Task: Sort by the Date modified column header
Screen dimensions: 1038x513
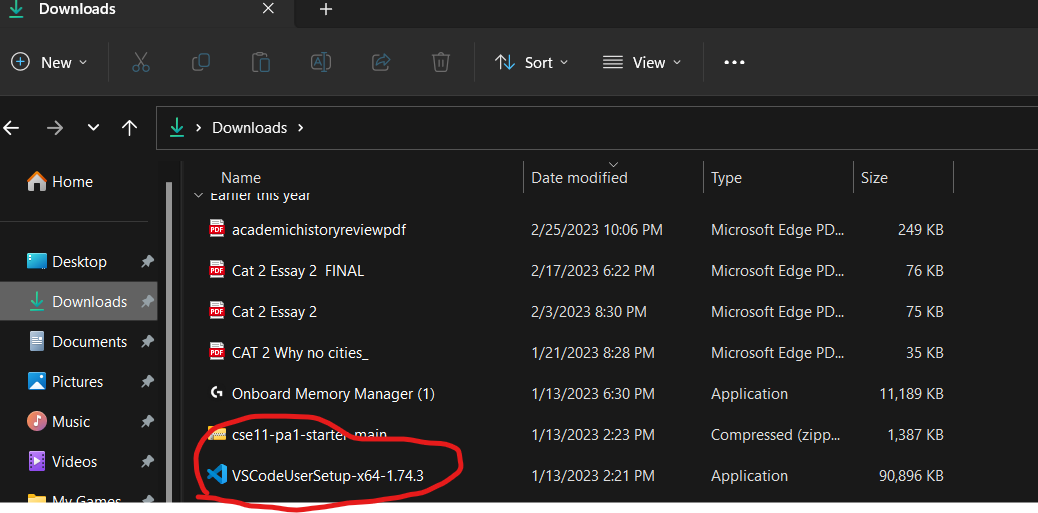Action: [x=579, y=178]
